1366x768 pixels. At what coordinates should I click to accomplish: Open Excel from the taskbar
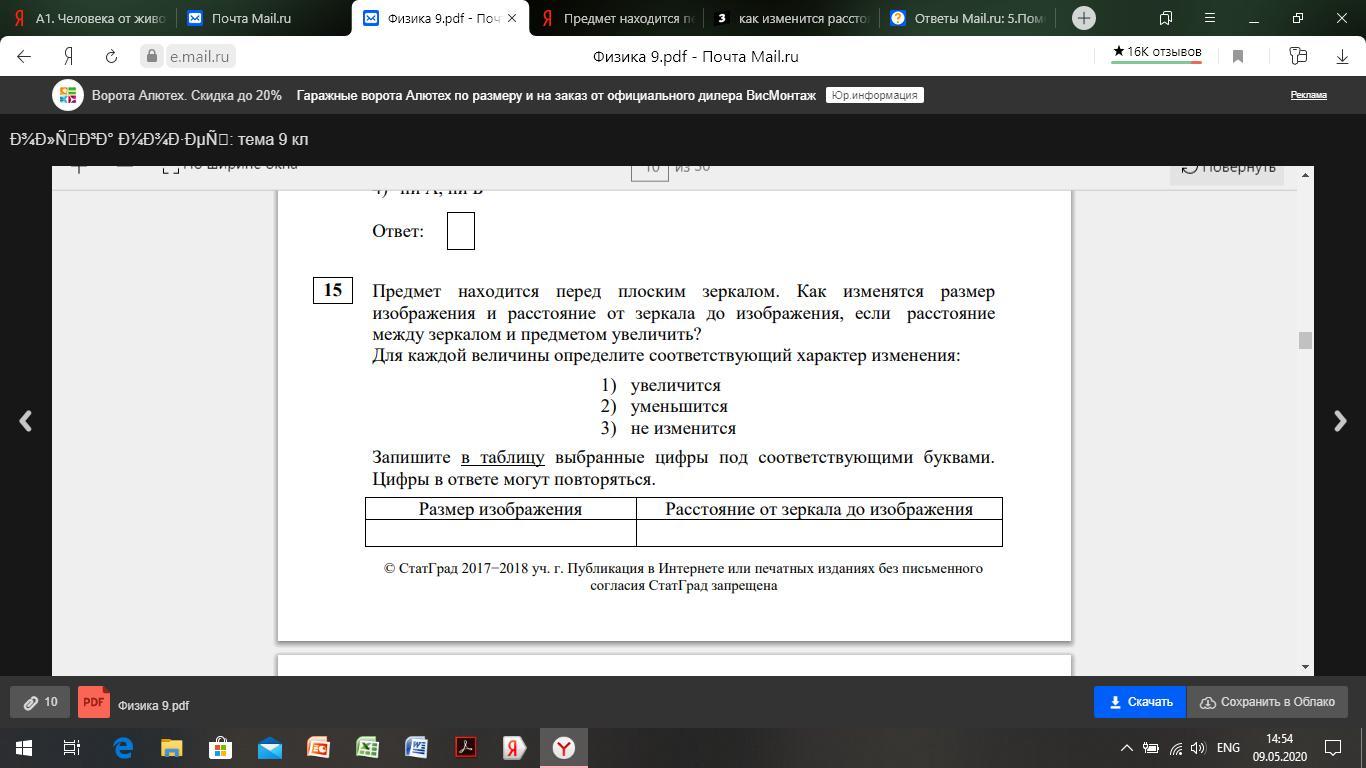click(x=367, y=747)
